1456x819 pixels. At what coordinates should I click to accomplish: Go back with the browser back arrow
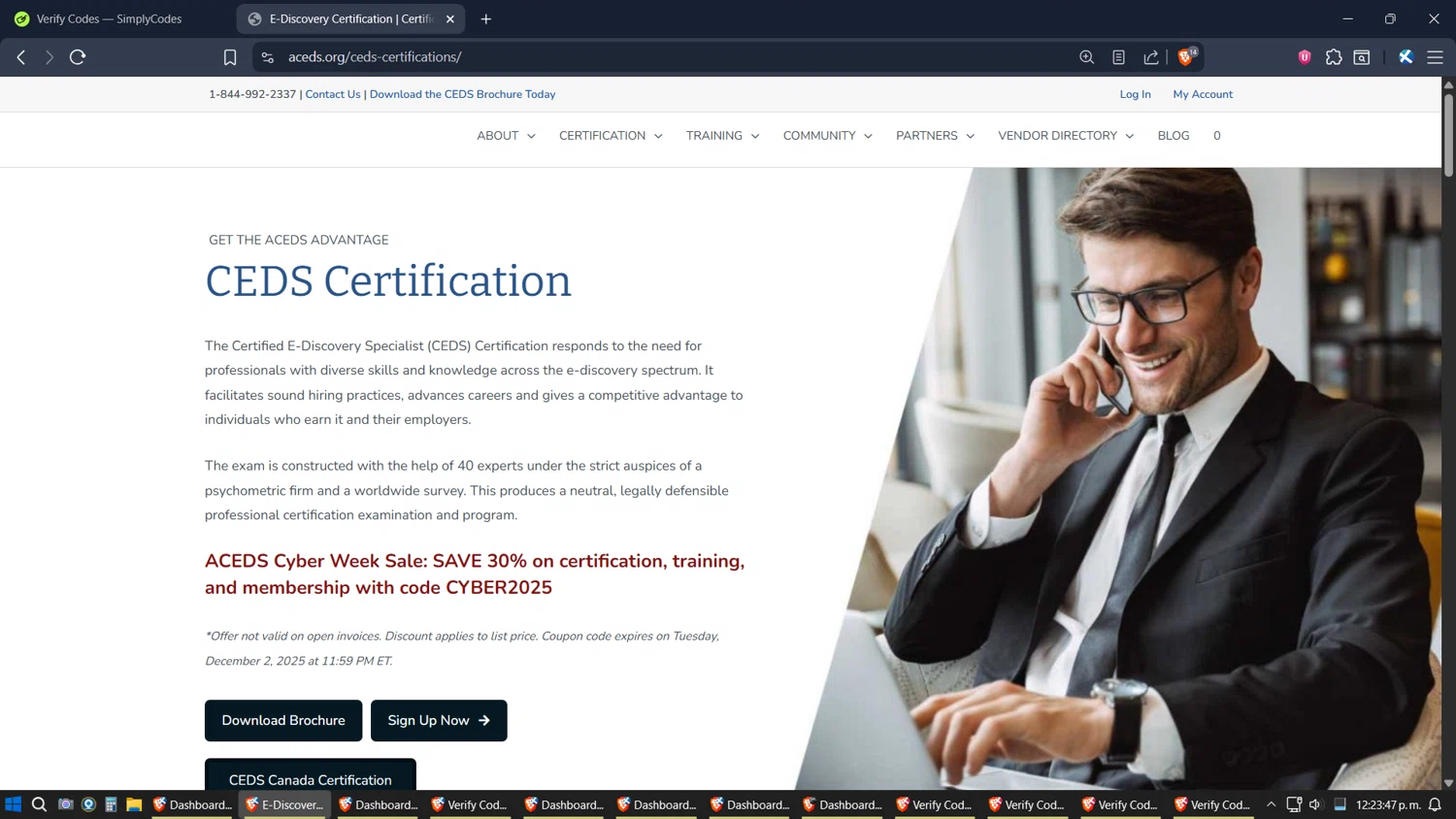pos(21,57)
